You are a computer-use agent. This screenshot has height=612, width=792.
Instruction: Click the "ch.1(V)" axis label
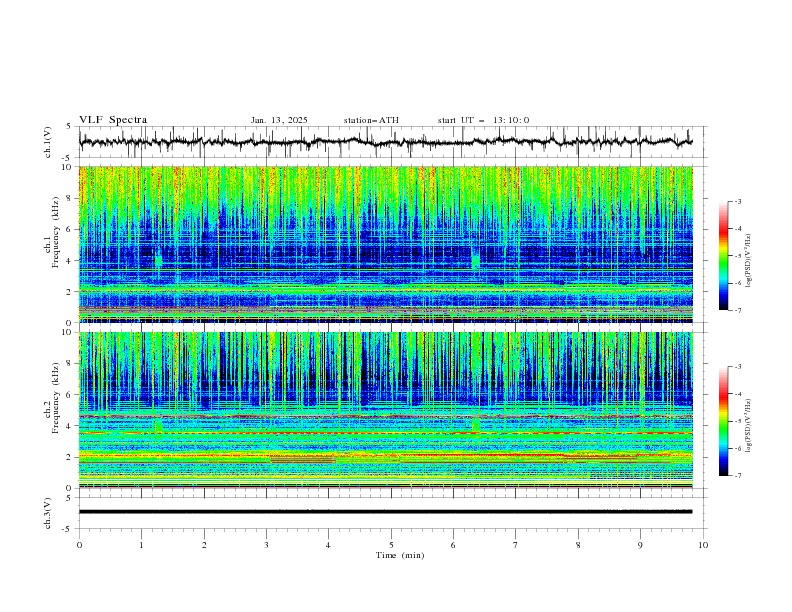(48, 142)
